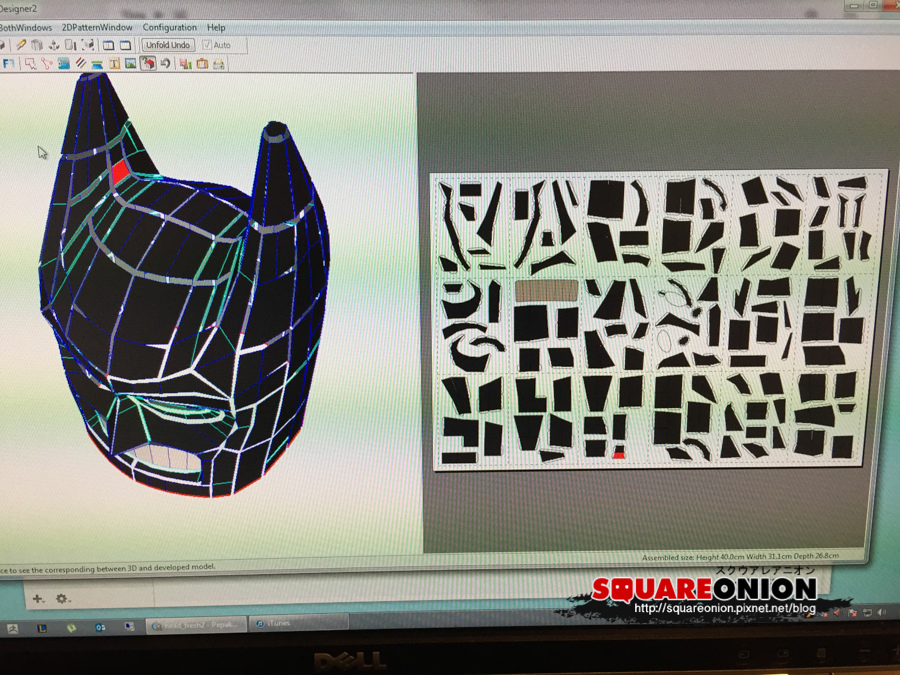Click the gray 3D box icon
This screenshot has height=675, width=900.
point(37,45)
